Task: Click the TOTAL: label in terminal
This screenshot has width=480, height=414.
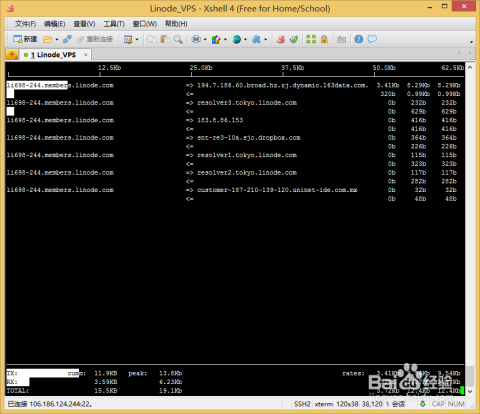Action: point(18,391)
